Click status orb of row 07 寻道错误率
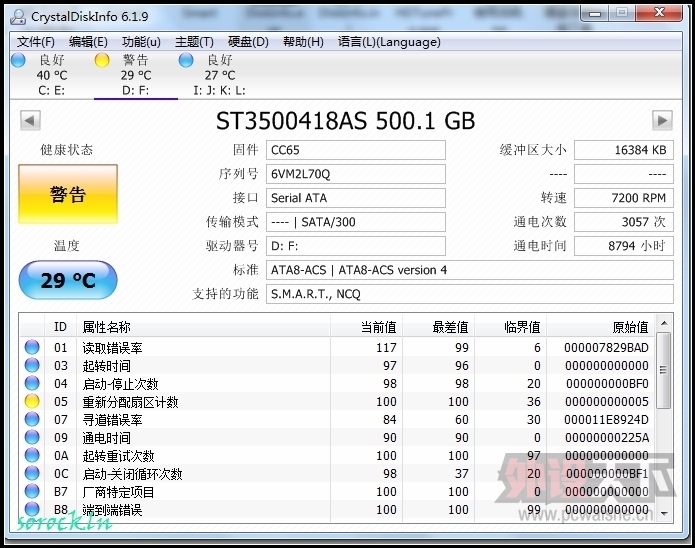This screenshot has height=548, width=695. point(32,419)
